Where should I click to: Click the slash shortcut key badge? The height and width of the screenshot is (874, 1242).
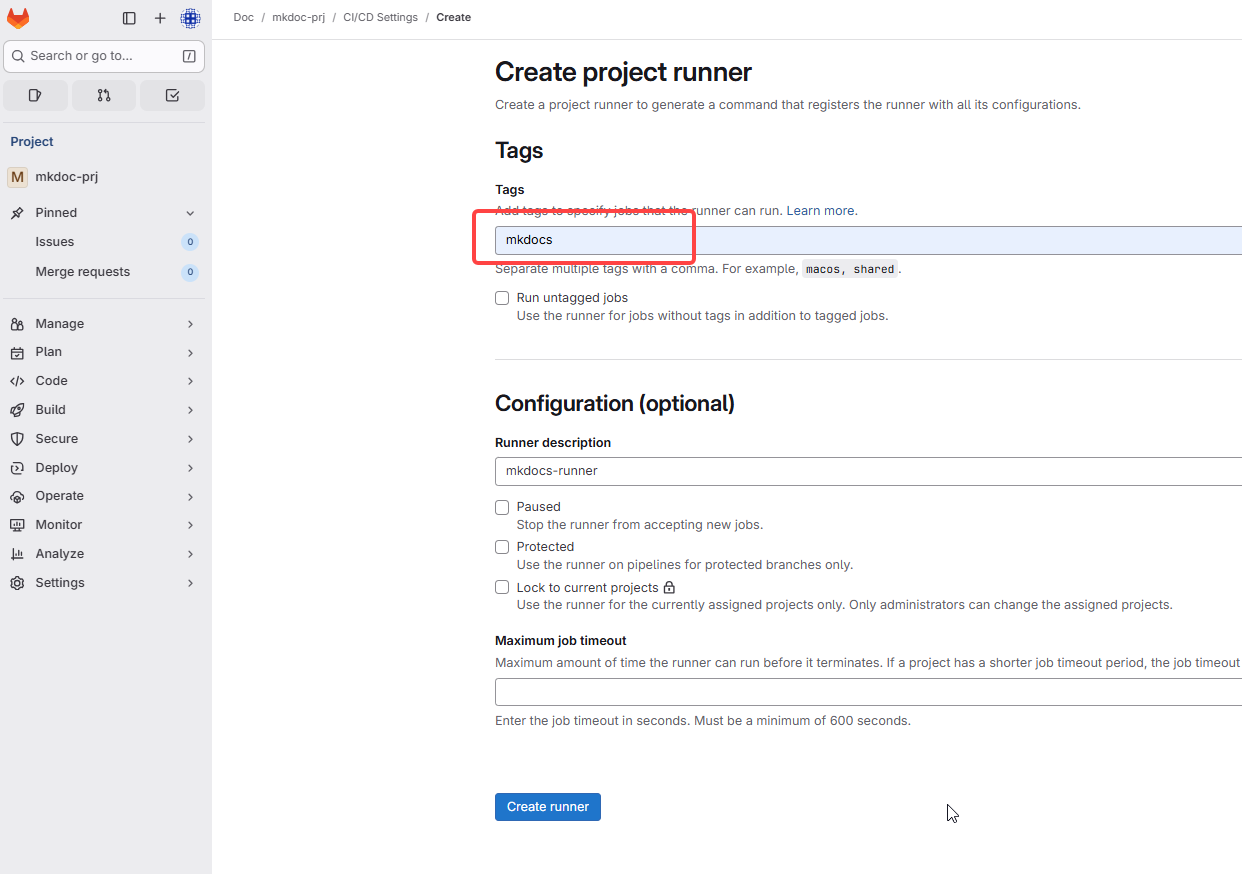[189, 57]
